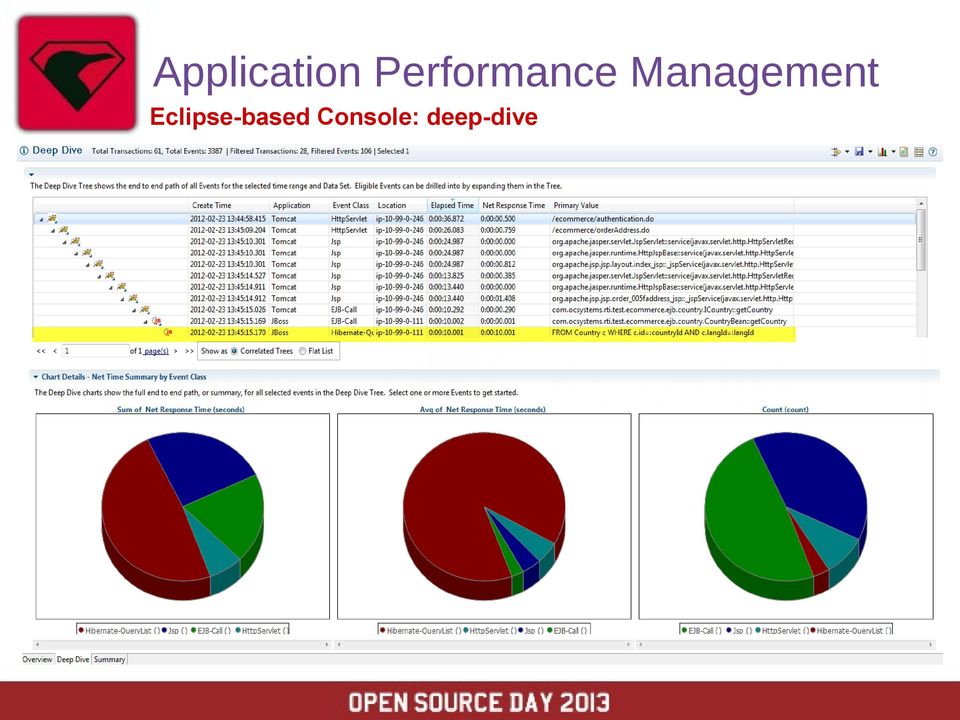Click the green document export icon

904,152
